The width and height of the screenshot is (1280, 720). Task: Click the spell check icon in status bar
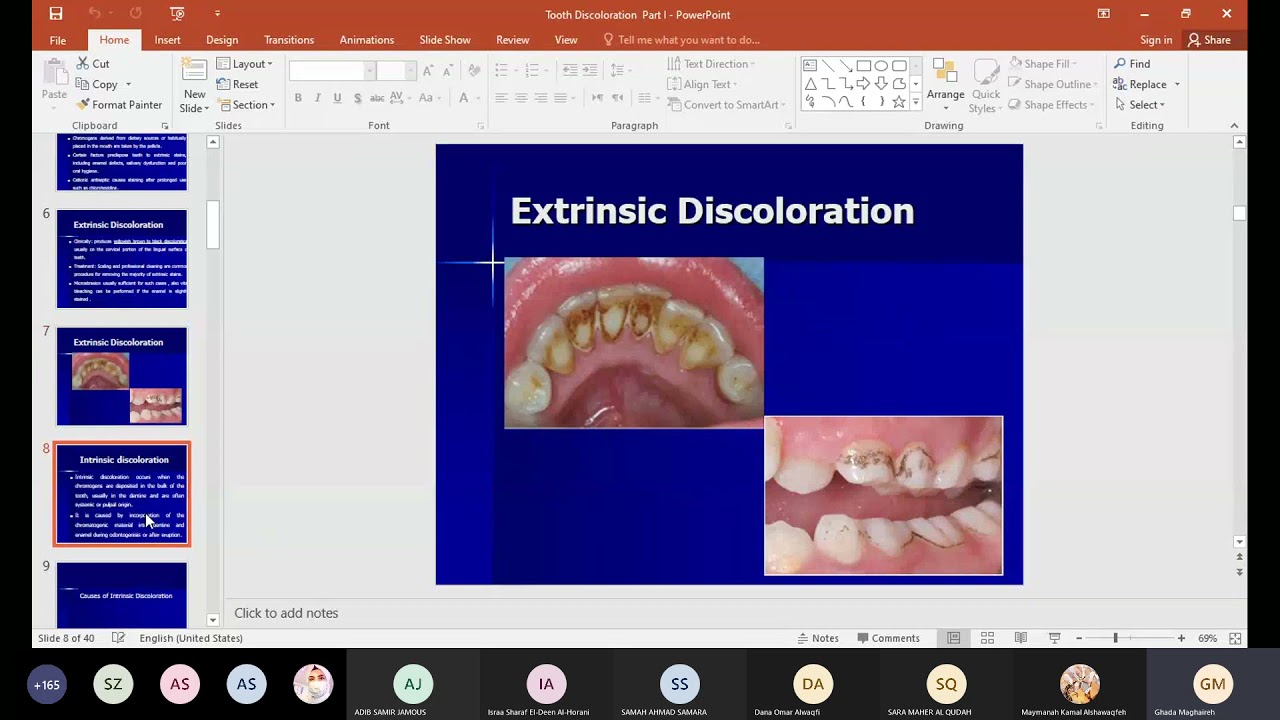tap(118, 638)
